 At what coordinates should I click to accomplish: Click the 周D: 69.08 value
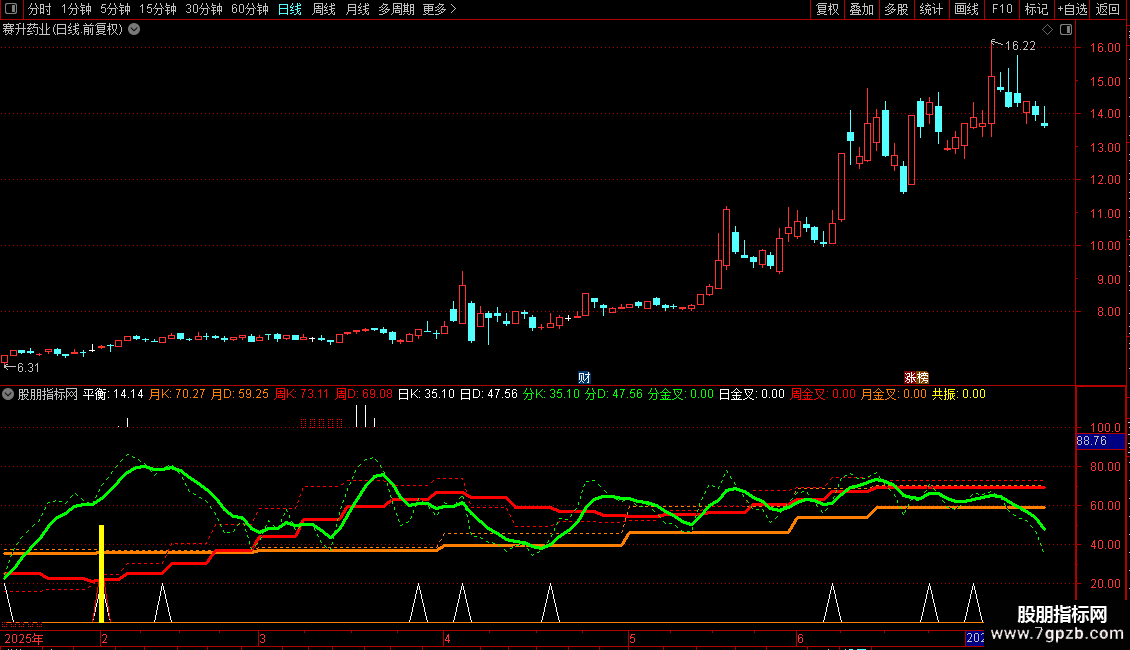(364, 394)
